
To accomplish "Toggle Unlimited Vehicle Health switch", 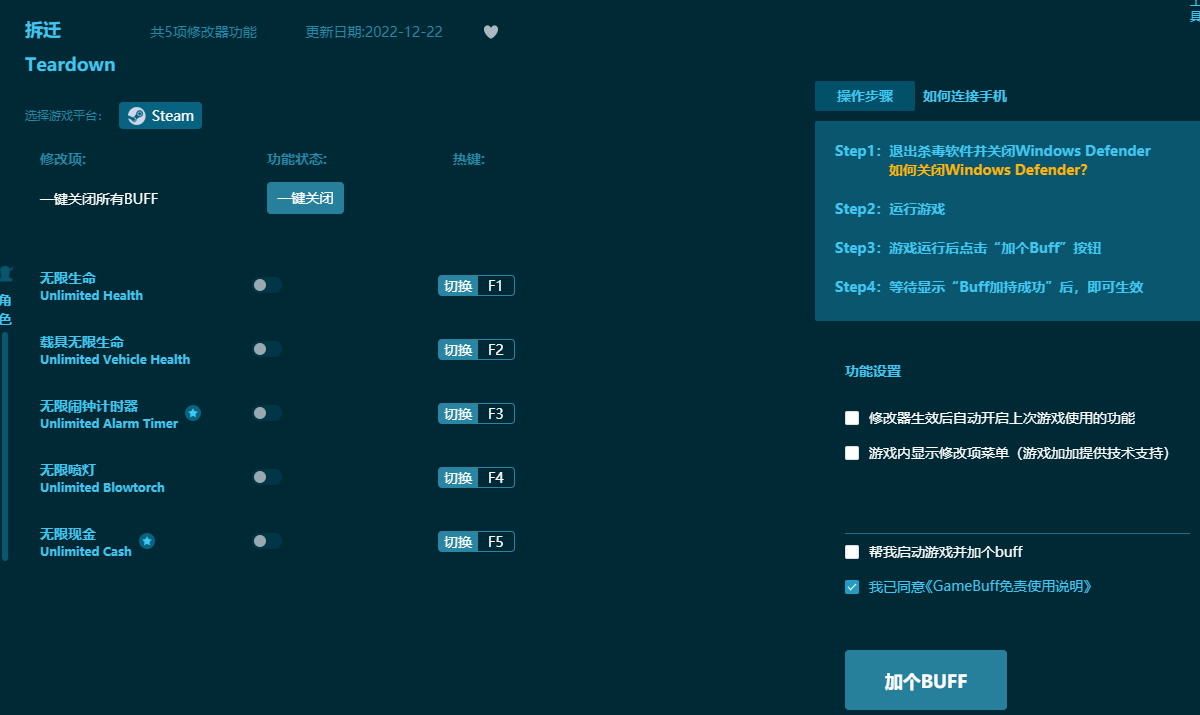I will click(267, 349).
